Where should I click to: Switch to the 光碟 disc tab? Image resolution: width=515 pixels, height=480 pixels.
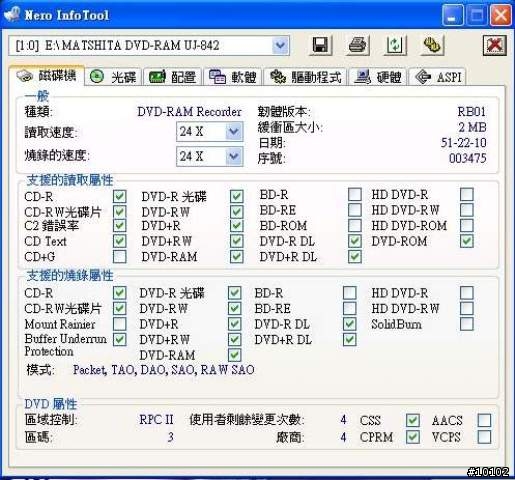pos(113,77)
